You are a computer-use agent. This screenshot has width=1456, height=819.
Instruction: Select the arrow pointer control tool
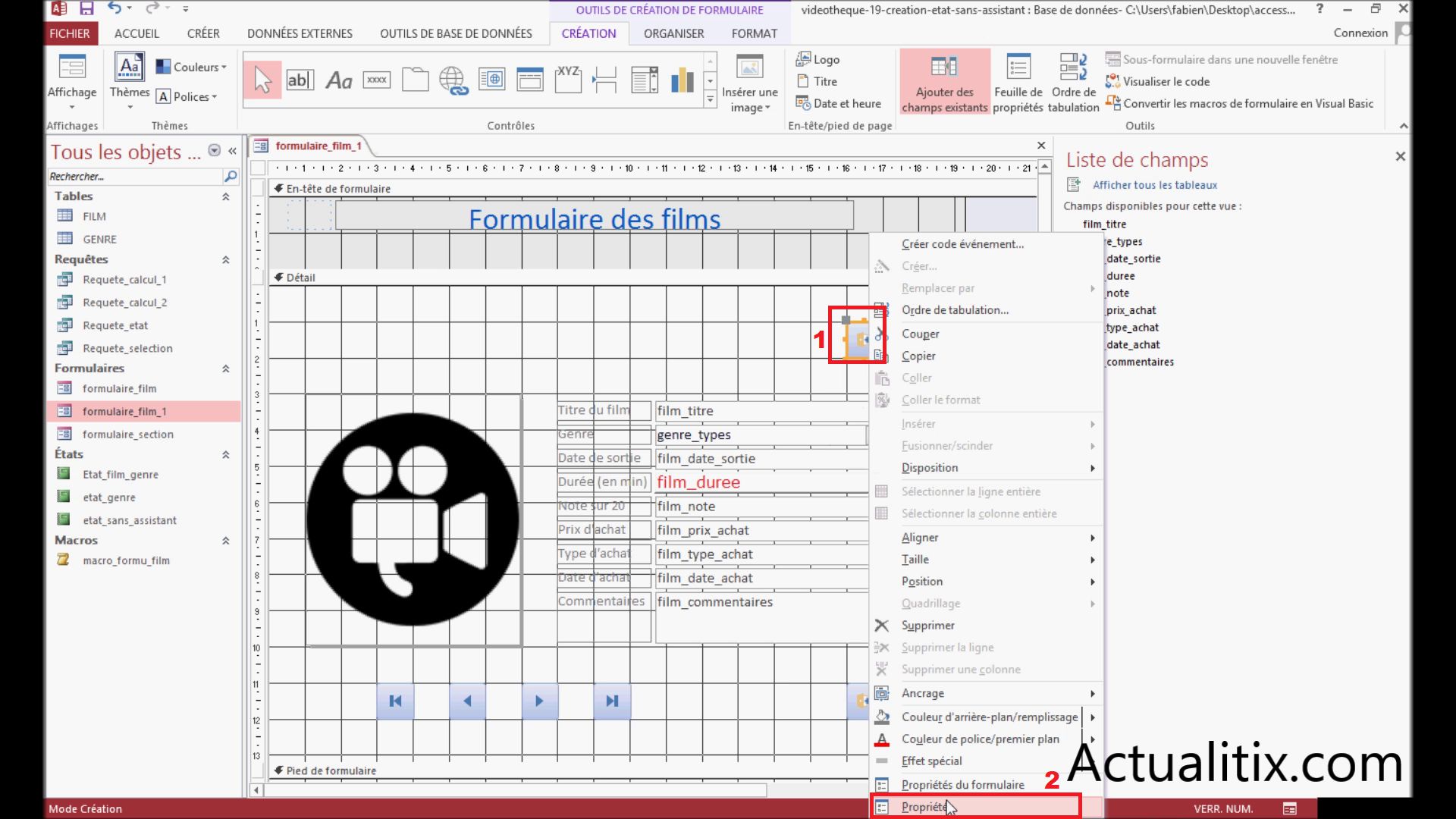(262, 80)
